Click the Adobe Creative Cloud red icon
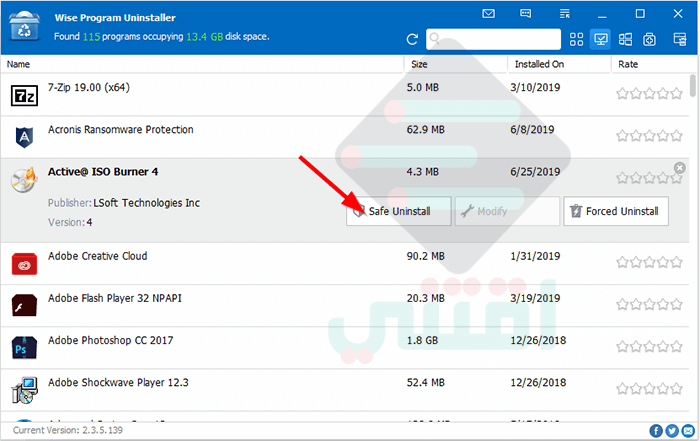Screen dimensions: 700x441 coord(24,263)
